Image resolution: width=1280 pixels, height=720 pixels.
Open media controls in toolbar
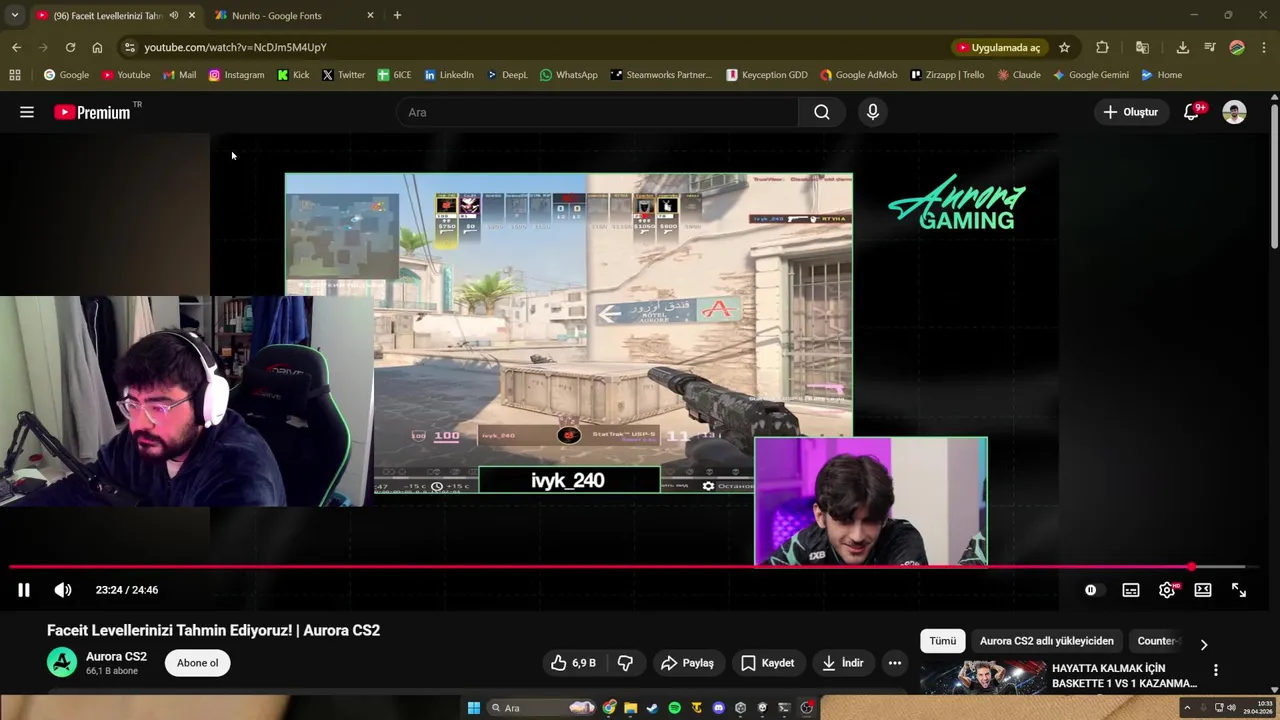(x=1209, y=47)
